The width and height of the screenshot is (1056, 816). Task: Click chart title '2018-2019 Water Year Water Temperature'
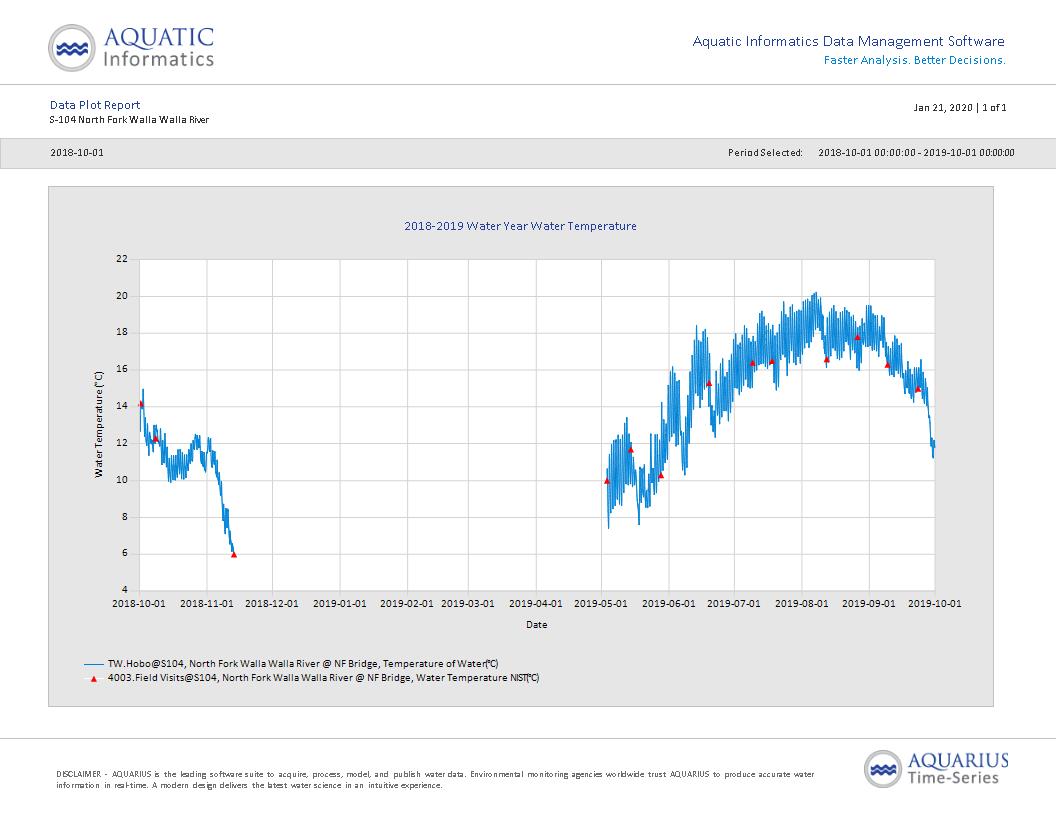(x=520, y=226)
